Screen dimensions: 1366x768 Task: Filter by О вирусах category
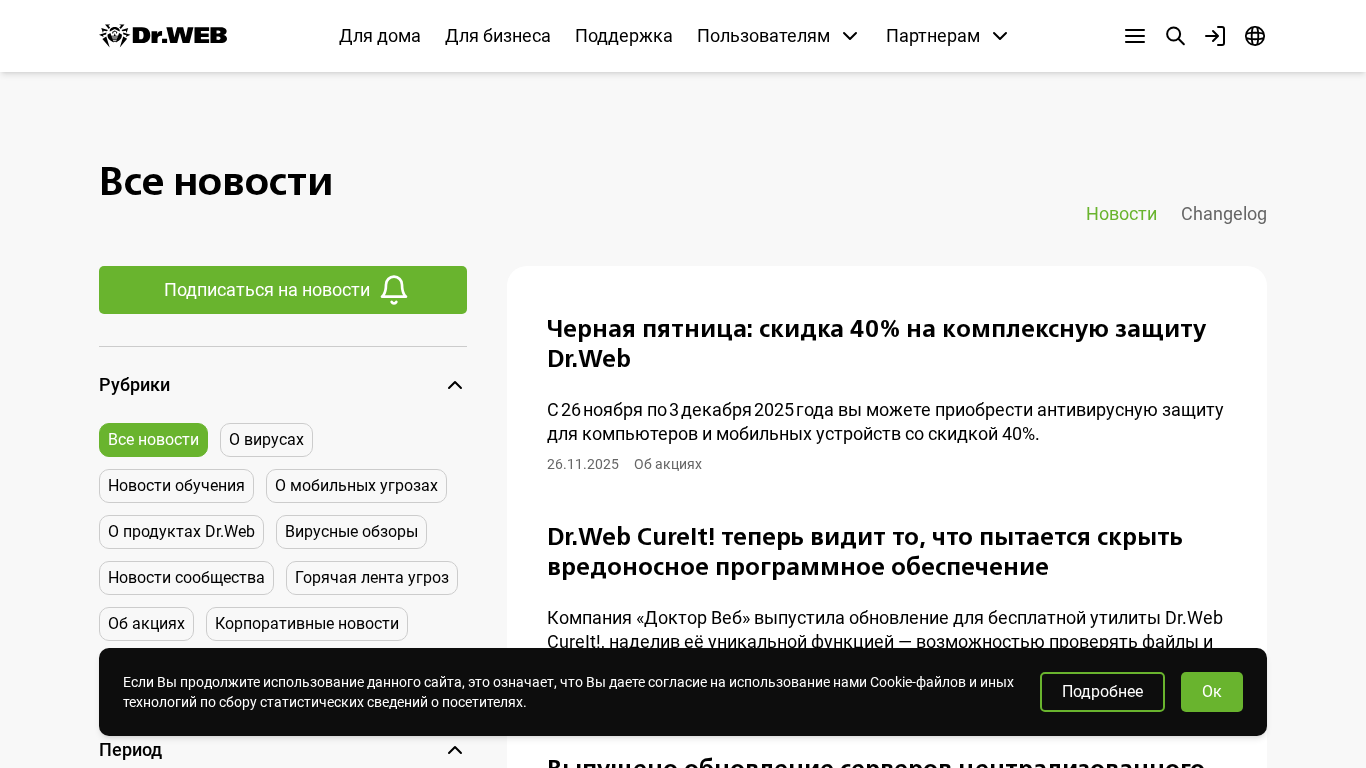266,440
